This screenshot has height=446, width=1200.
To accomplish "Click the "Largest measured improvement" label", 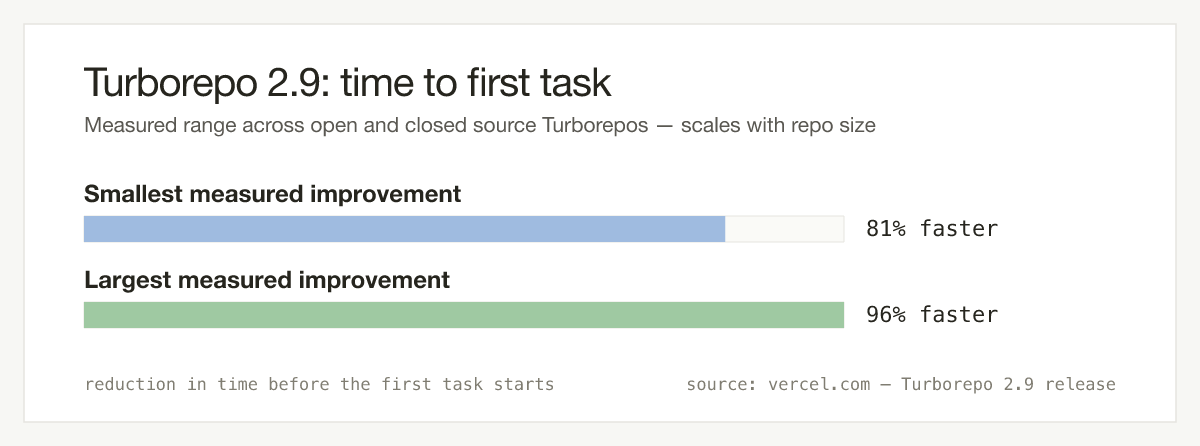I will 267,280.
